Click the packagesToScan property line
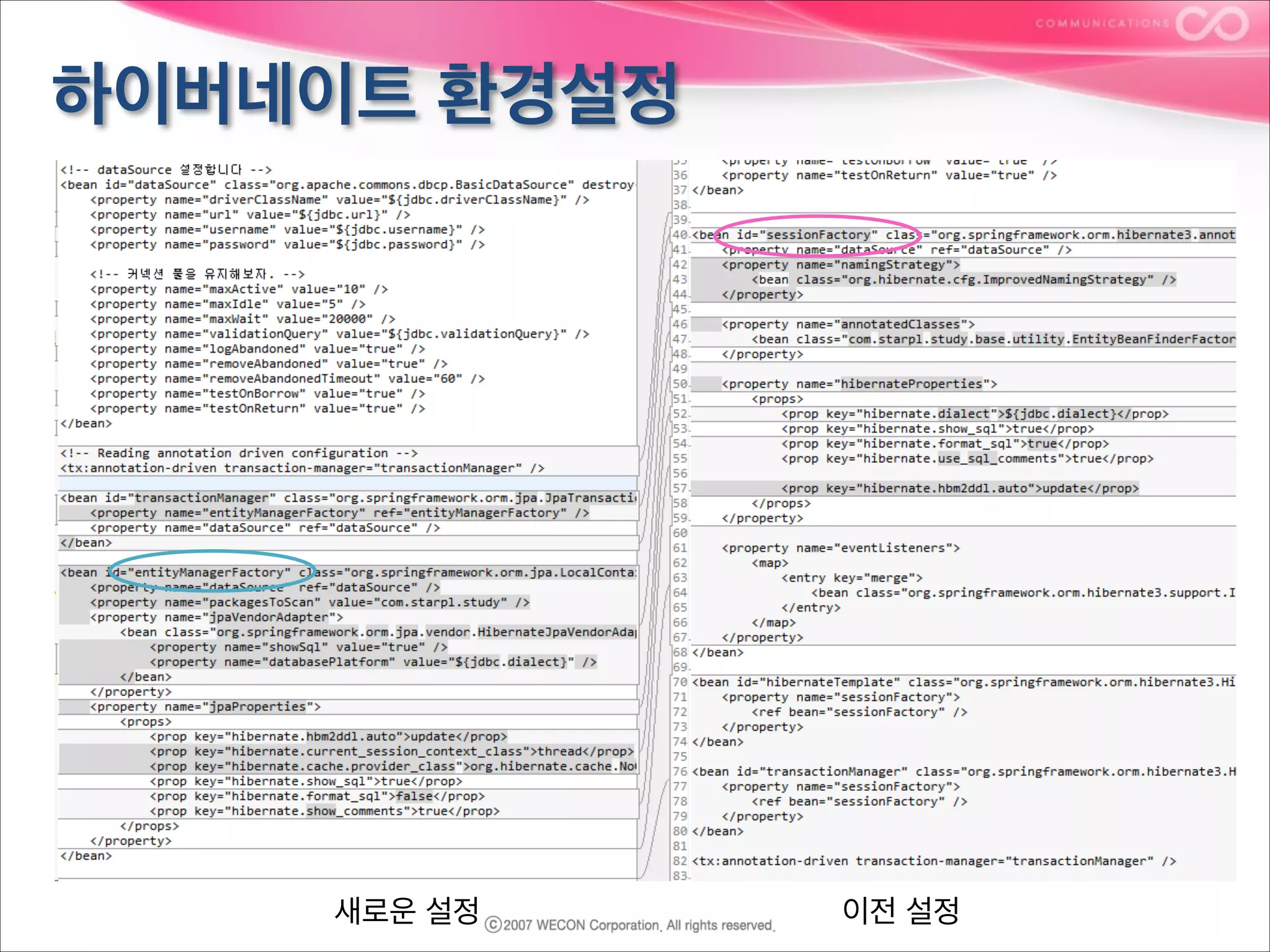 [309, 602]
